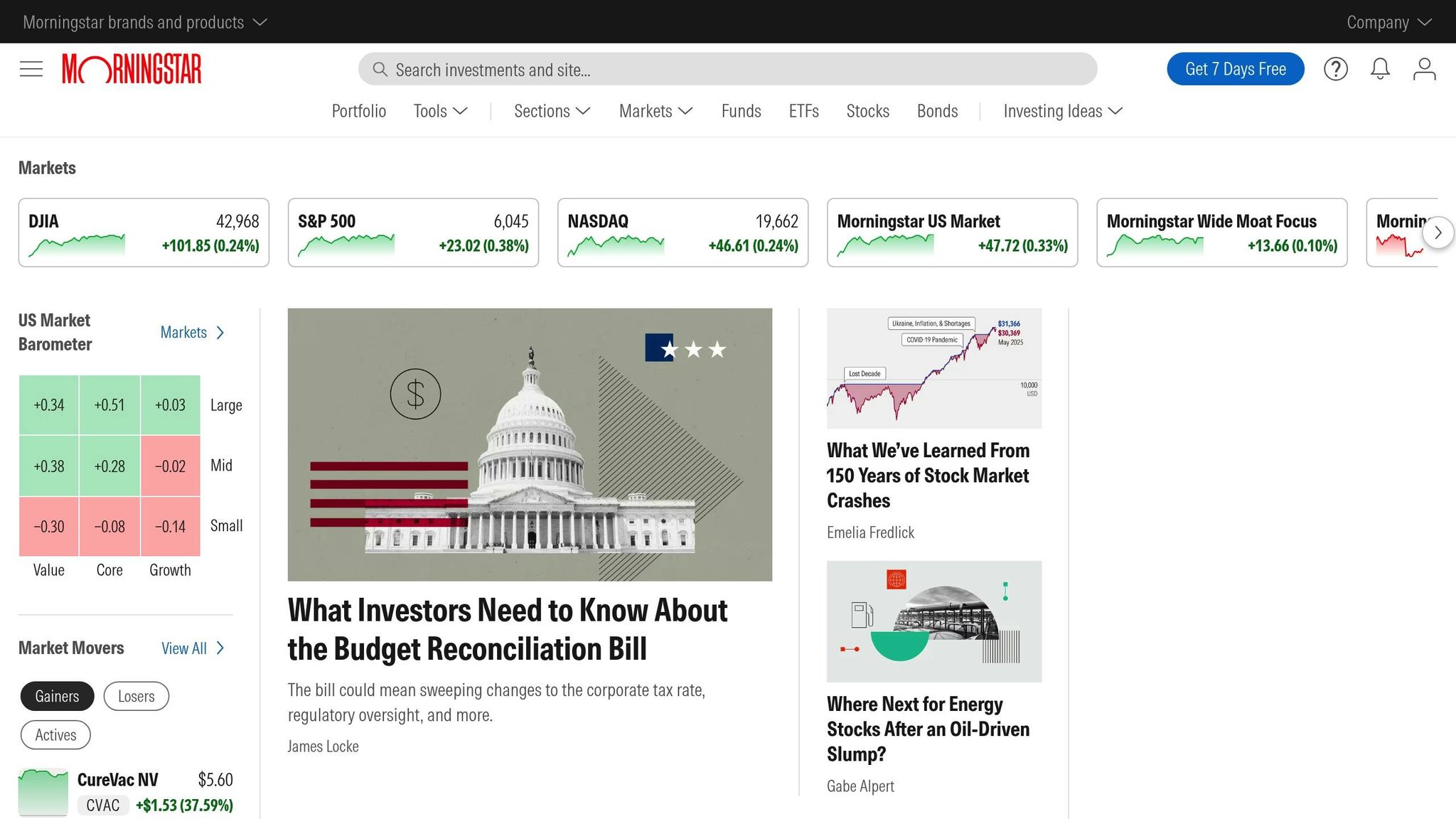Open notifications bell icon
This screenshot has height=819, width=1456.
[1380, 69]
